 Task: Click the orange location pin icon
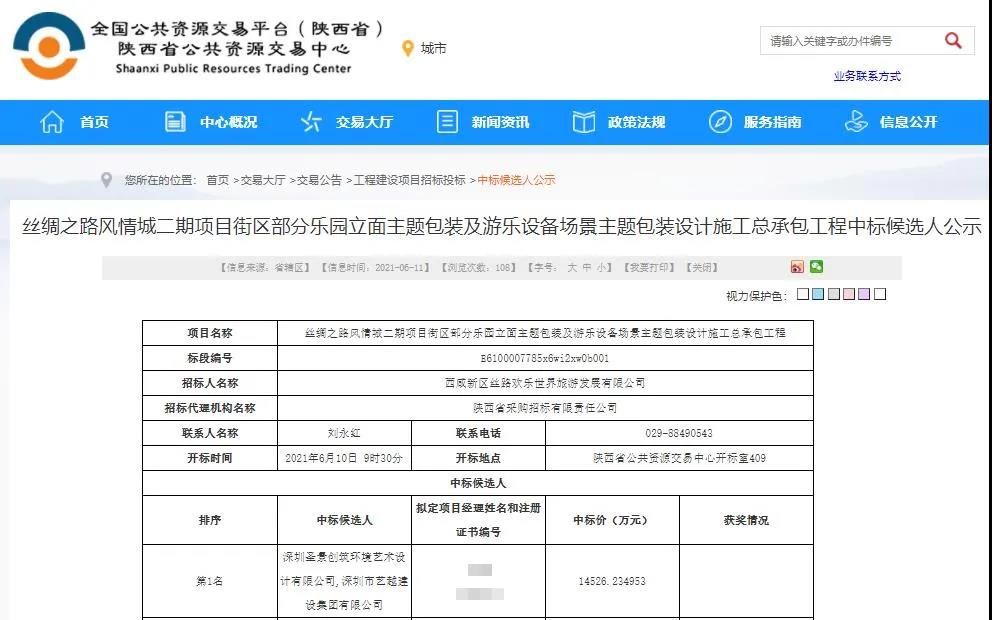(x=407, y=48)
